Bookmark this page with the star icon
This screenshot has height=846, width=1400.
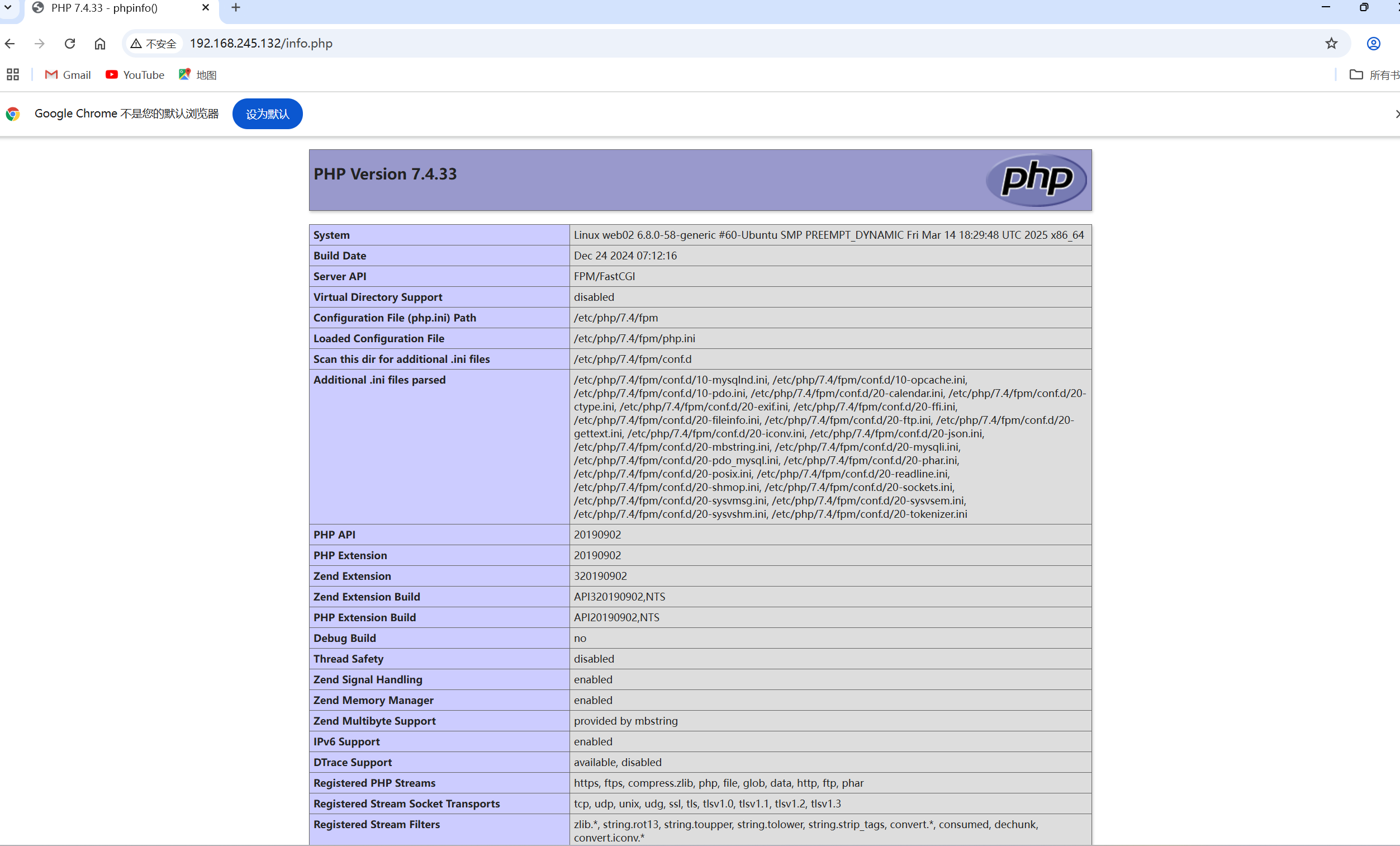pos(1331,43)
